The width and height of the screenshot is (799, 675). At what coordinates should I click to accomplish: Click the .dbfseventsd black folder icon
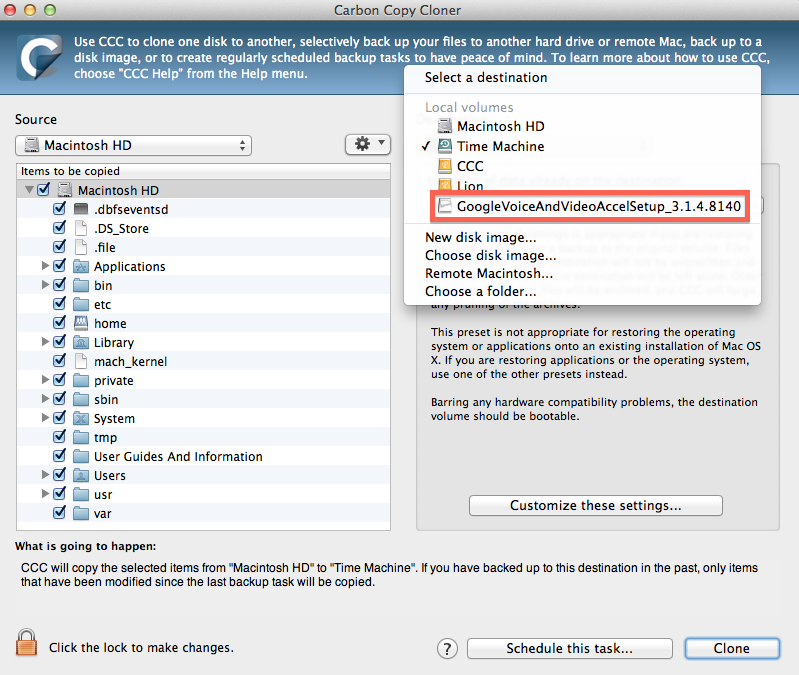81,209
